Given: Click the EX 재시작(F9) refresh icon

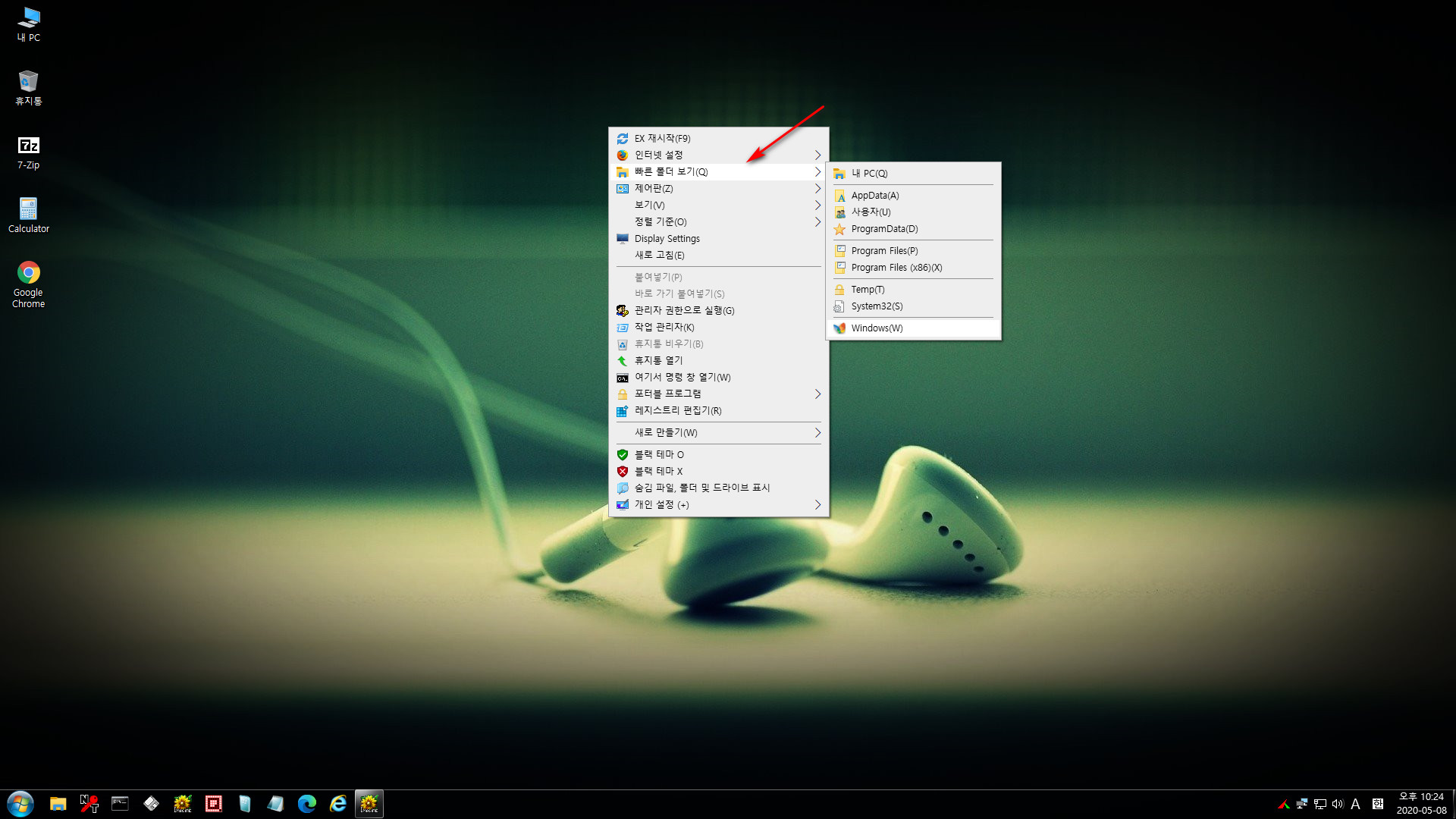Looking at the screenshot, I should pos(622,139).
